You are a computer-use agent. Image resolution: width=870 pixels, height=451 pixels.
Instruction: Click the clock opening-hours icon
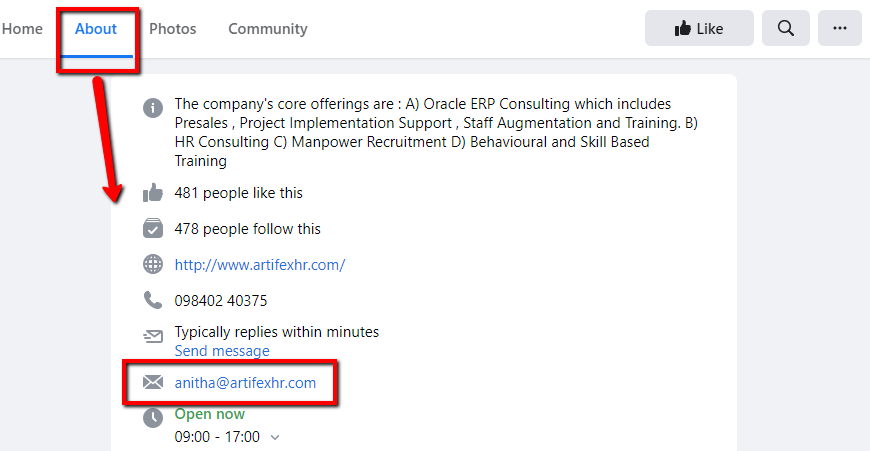pyautogui.click(x=153, y=418)
